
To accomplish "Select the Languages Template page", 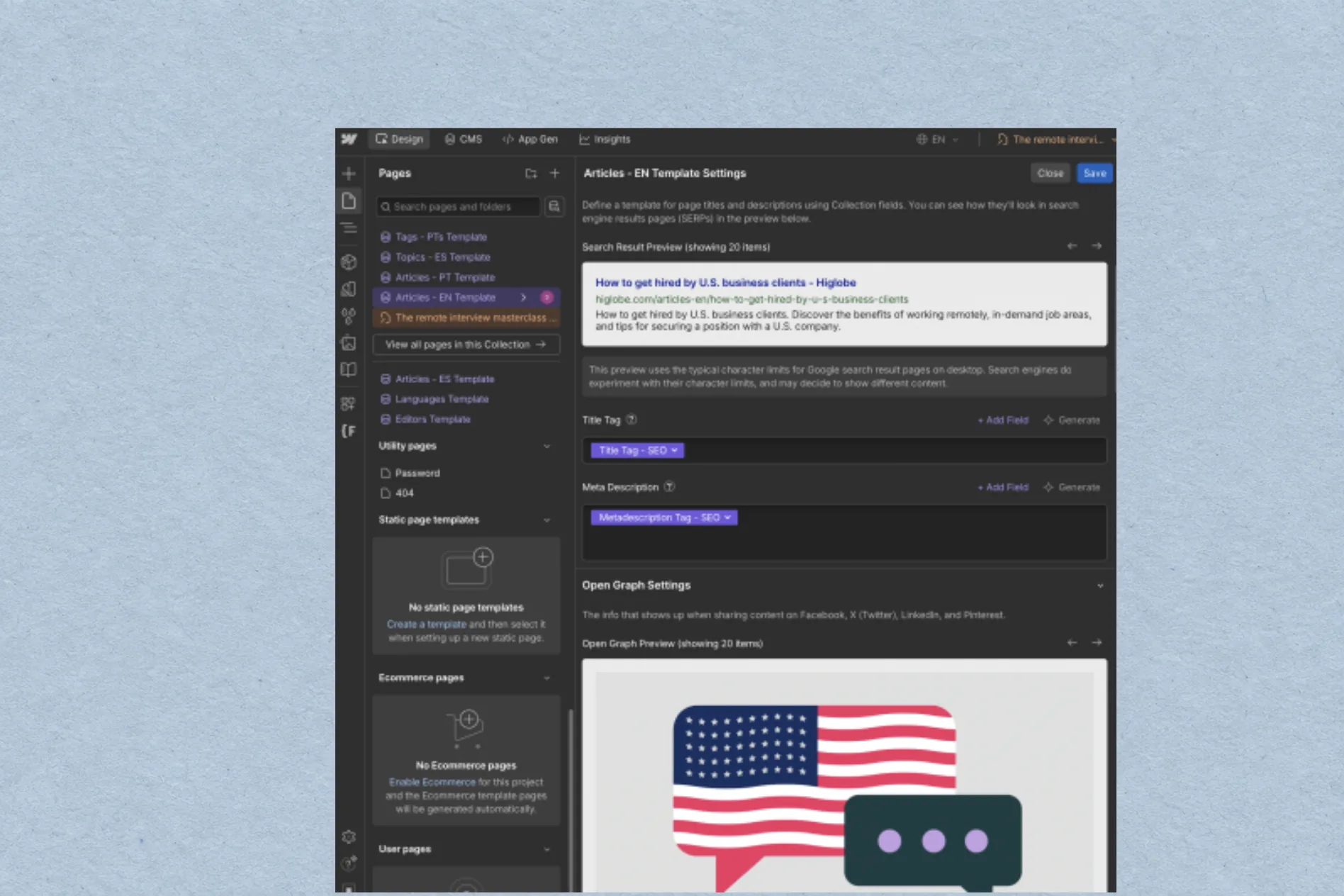I will (466, 399).
